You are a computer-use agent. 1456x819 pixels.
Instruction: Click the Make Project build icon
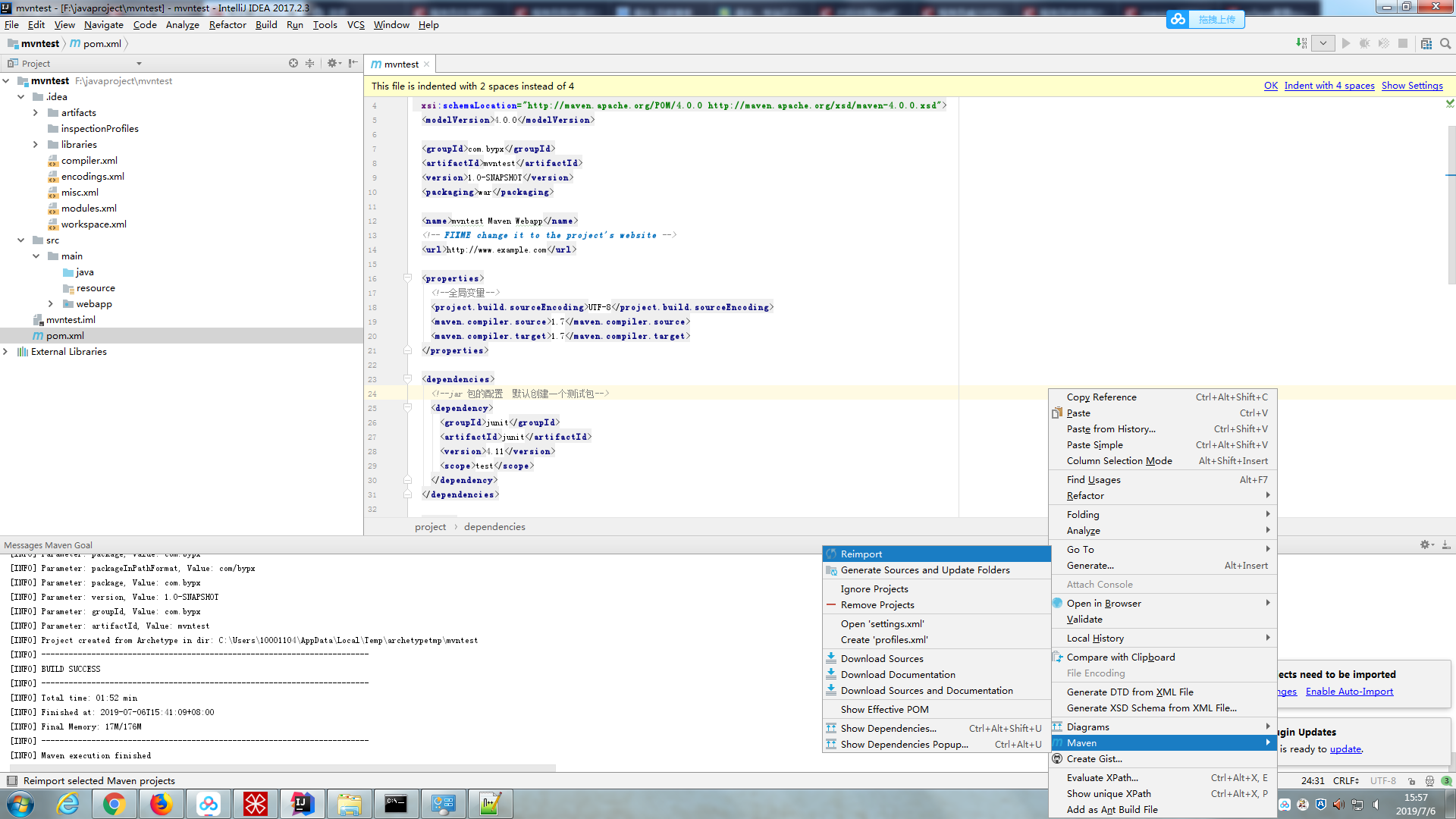1301,43
